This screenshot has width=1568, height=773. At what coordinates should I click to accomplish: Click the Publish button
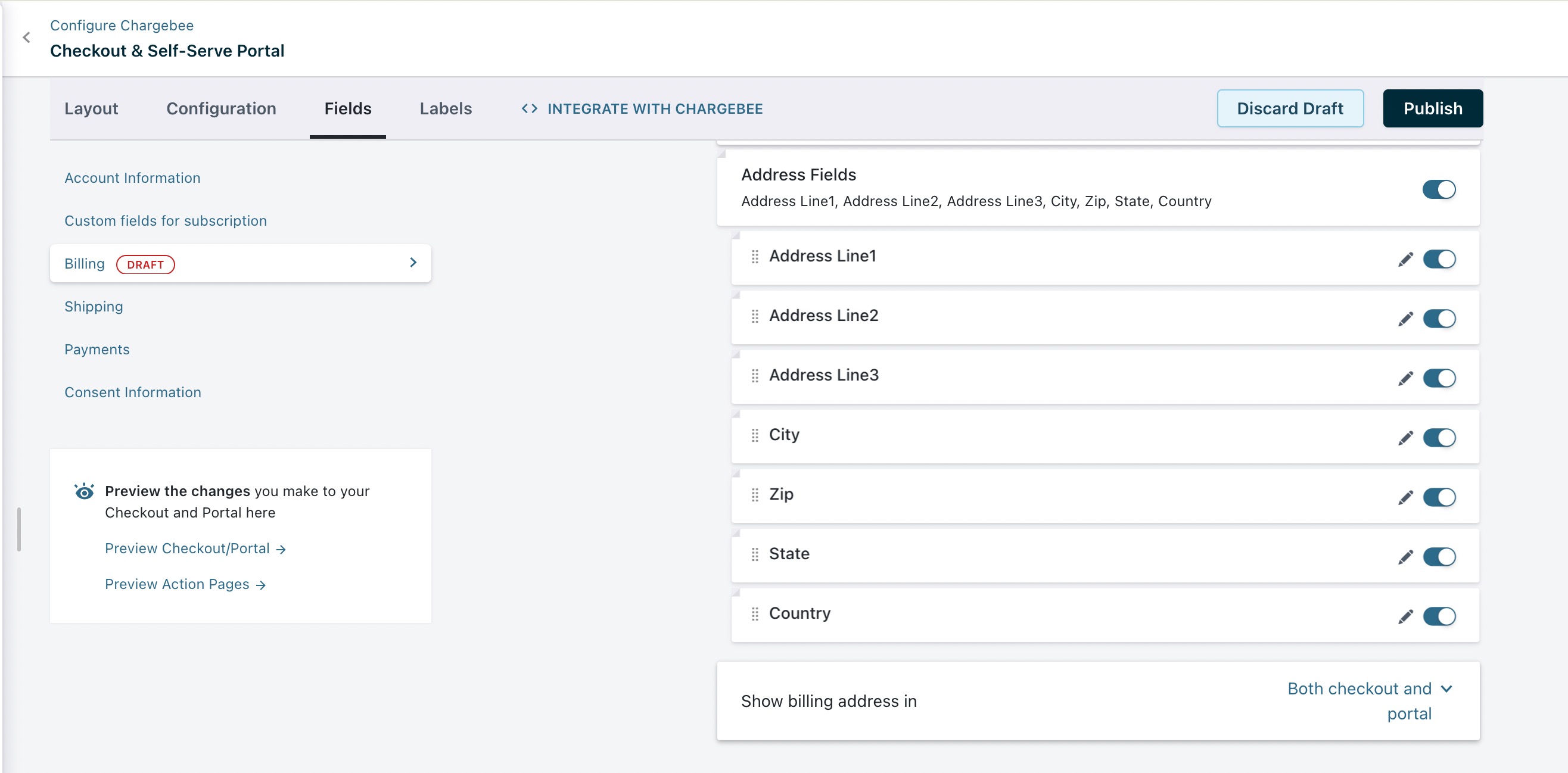[1432, 108]
